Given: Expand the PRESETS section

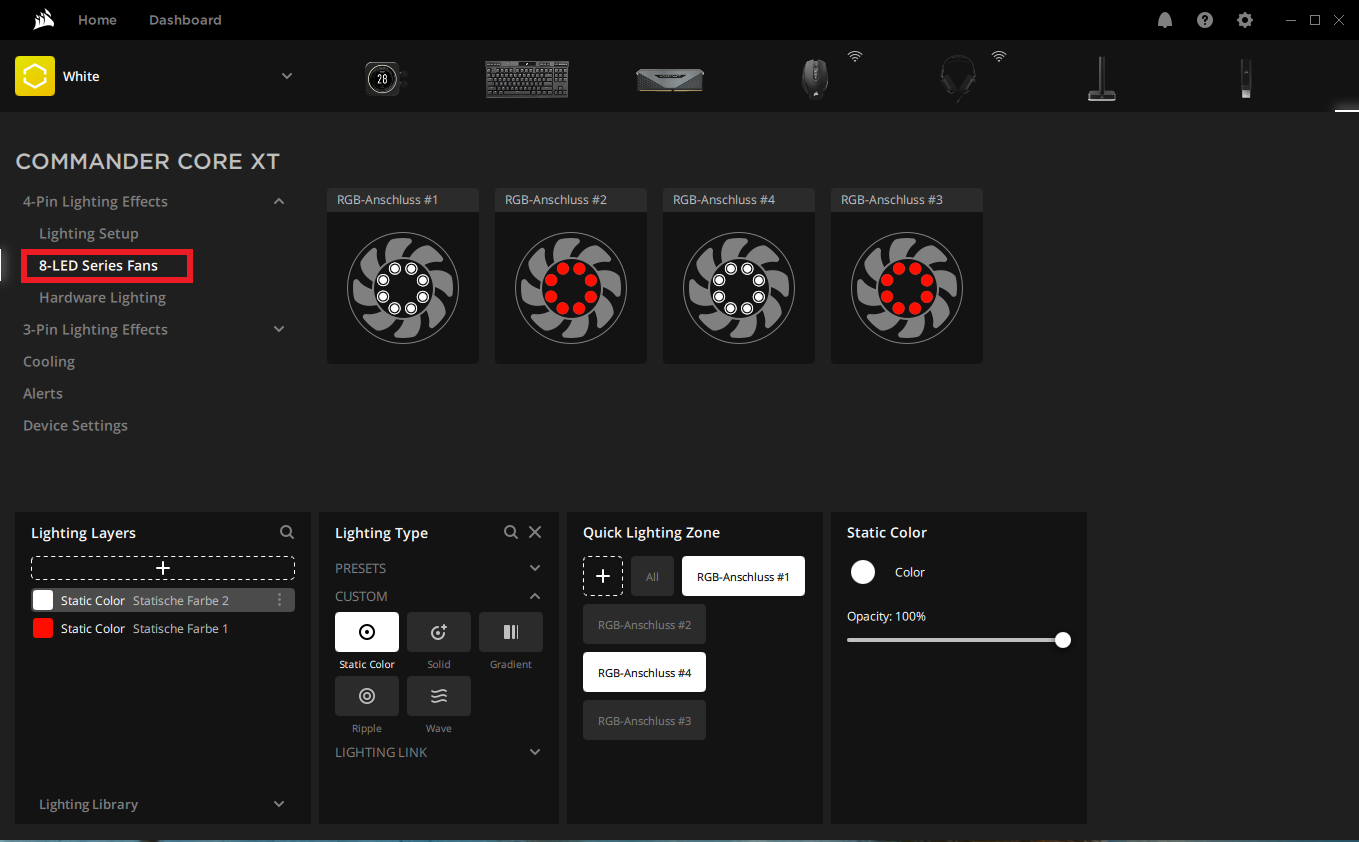Looking at the screenshot, I should coord(535,568).
